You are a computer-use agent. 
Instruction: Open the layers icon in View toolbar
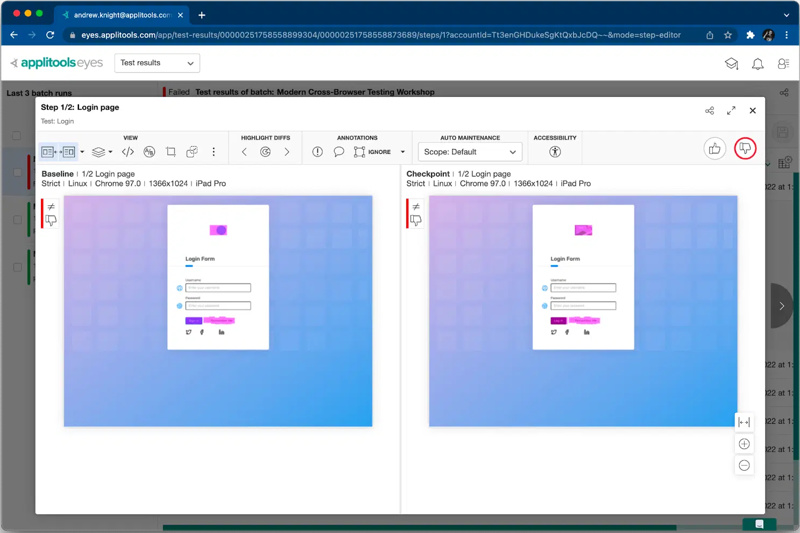coord(98,152)
